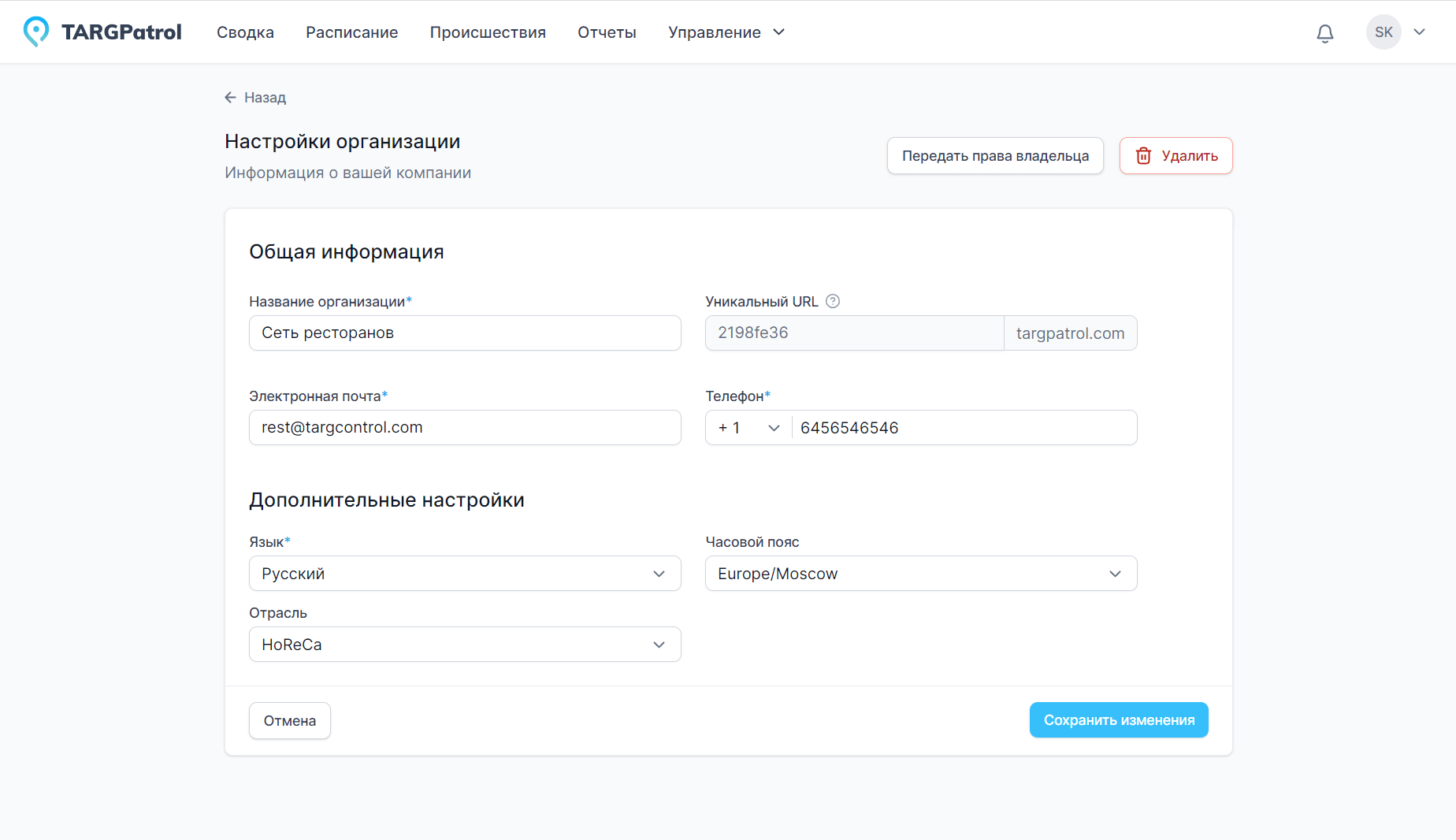This screenshot has width=1456, height=840.
Task: Go to the Сводка page
Action: (245, 32)
